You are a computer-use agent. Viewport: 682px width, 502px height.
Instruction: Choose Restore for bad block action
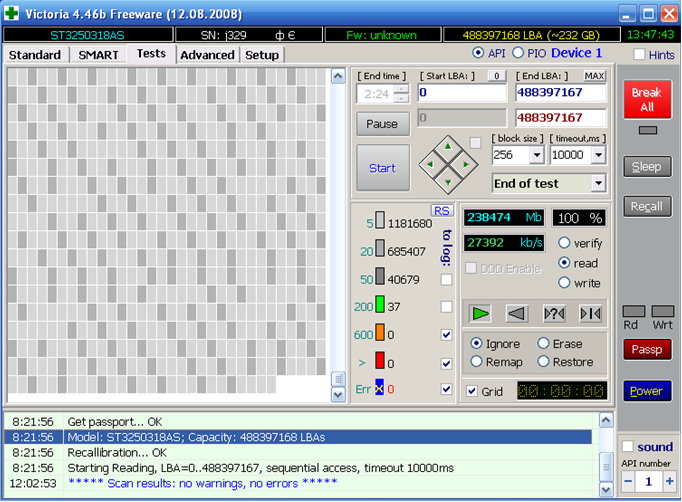543,361
